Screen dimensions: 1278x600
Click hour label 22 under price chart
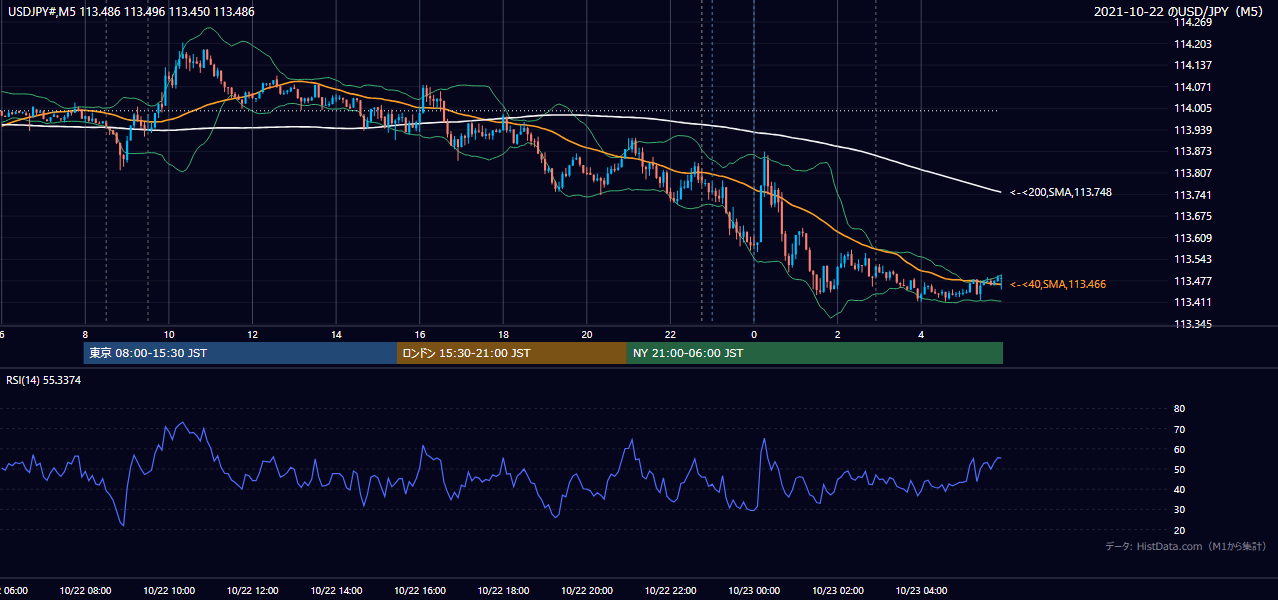670,335
